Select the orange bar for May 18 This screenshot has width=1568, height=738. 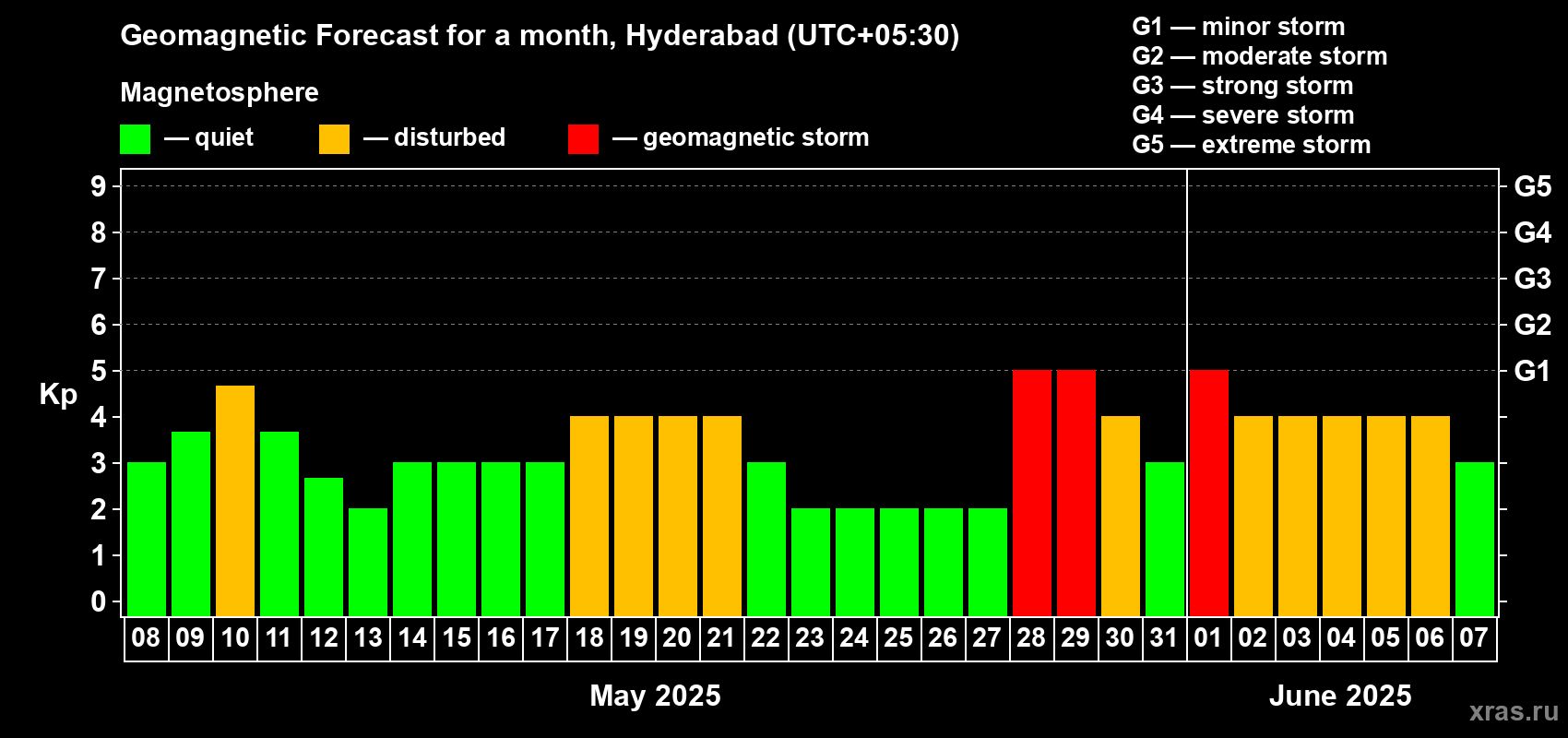[x=589, y=517]
